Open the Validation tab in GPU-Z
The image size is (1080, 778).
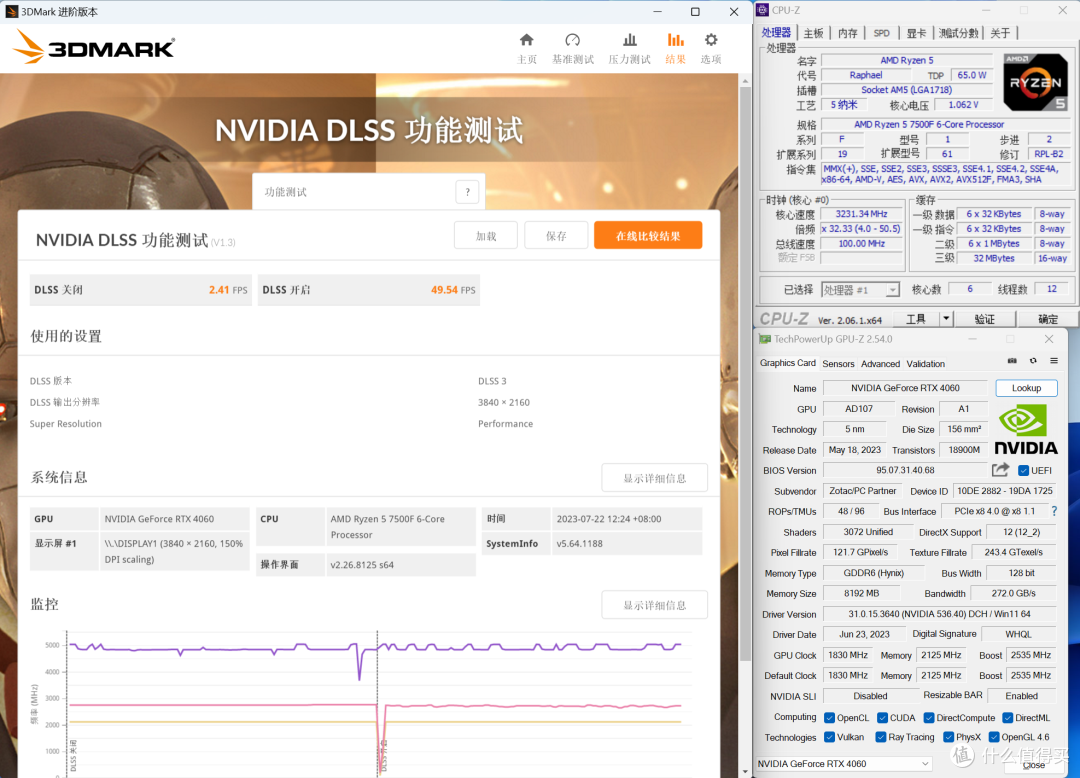925,364
